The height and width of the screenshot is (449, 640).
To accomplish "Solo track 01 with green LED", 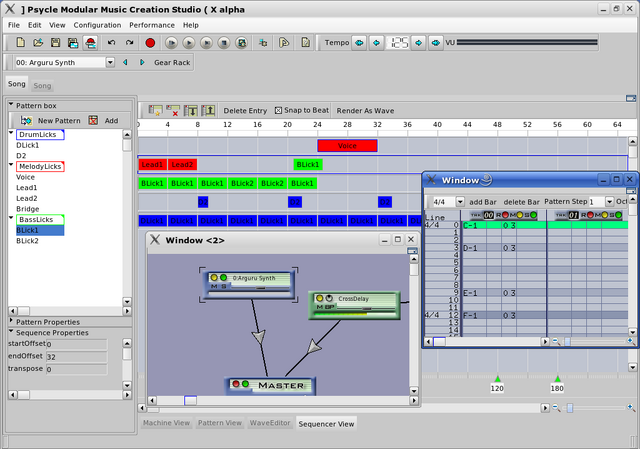I will click(x=618, y=215).
